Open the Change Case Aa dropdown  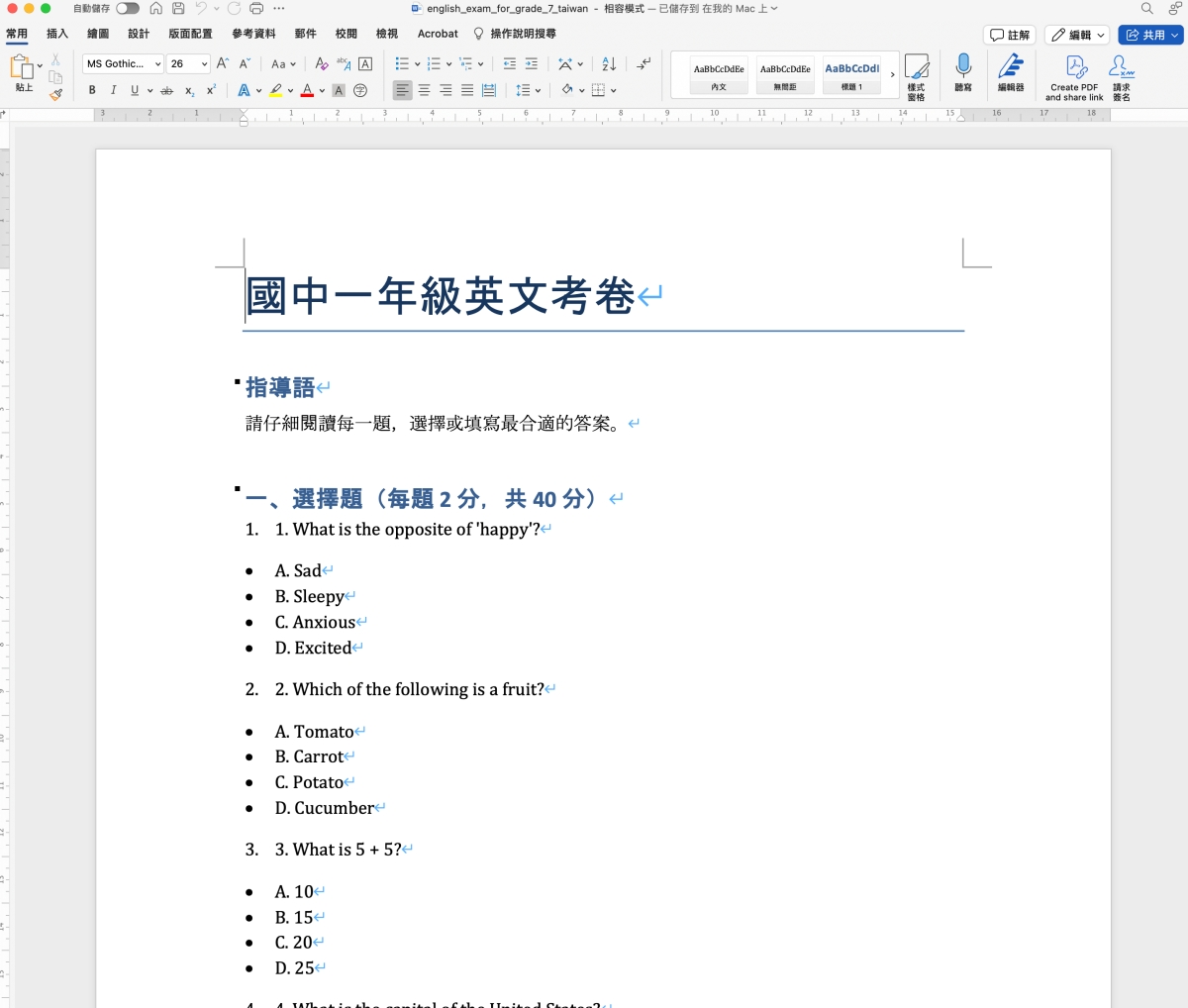284,63
